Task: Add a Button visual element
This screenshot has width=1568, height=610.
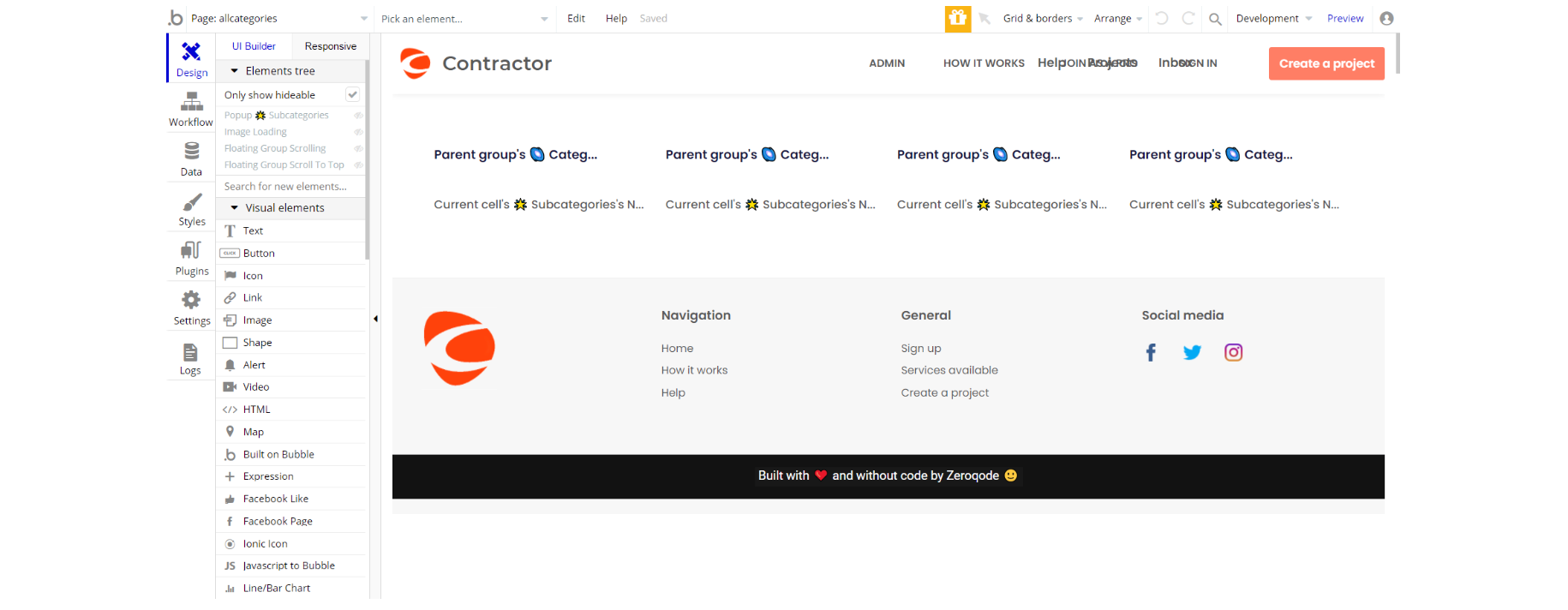Action: 292,253
